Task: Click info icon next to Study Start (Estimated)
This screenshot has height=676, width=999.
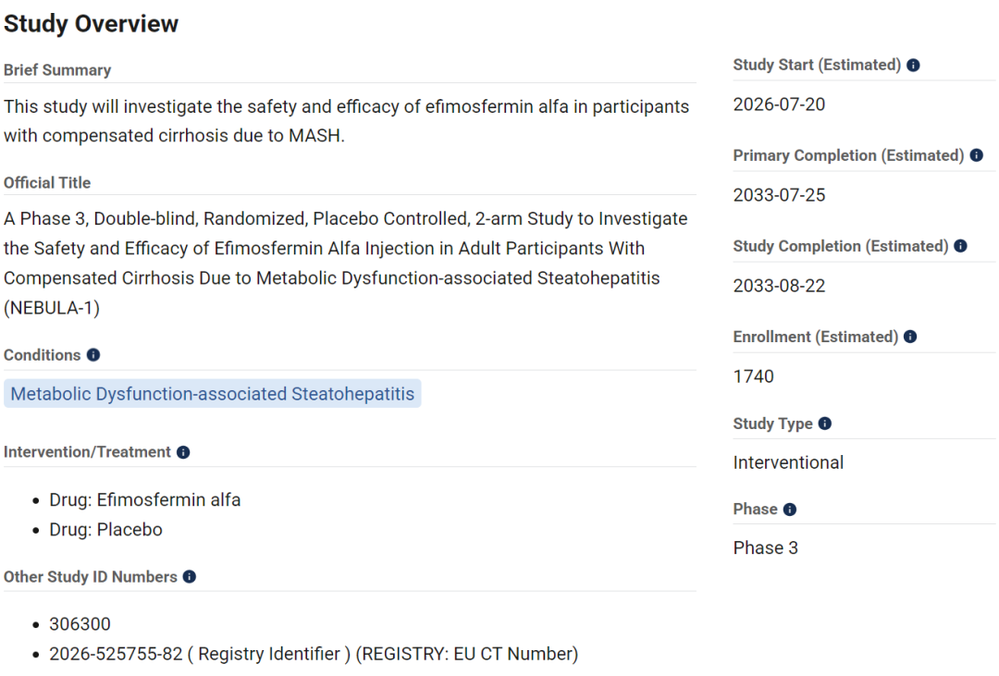Action: coord(913,65)
